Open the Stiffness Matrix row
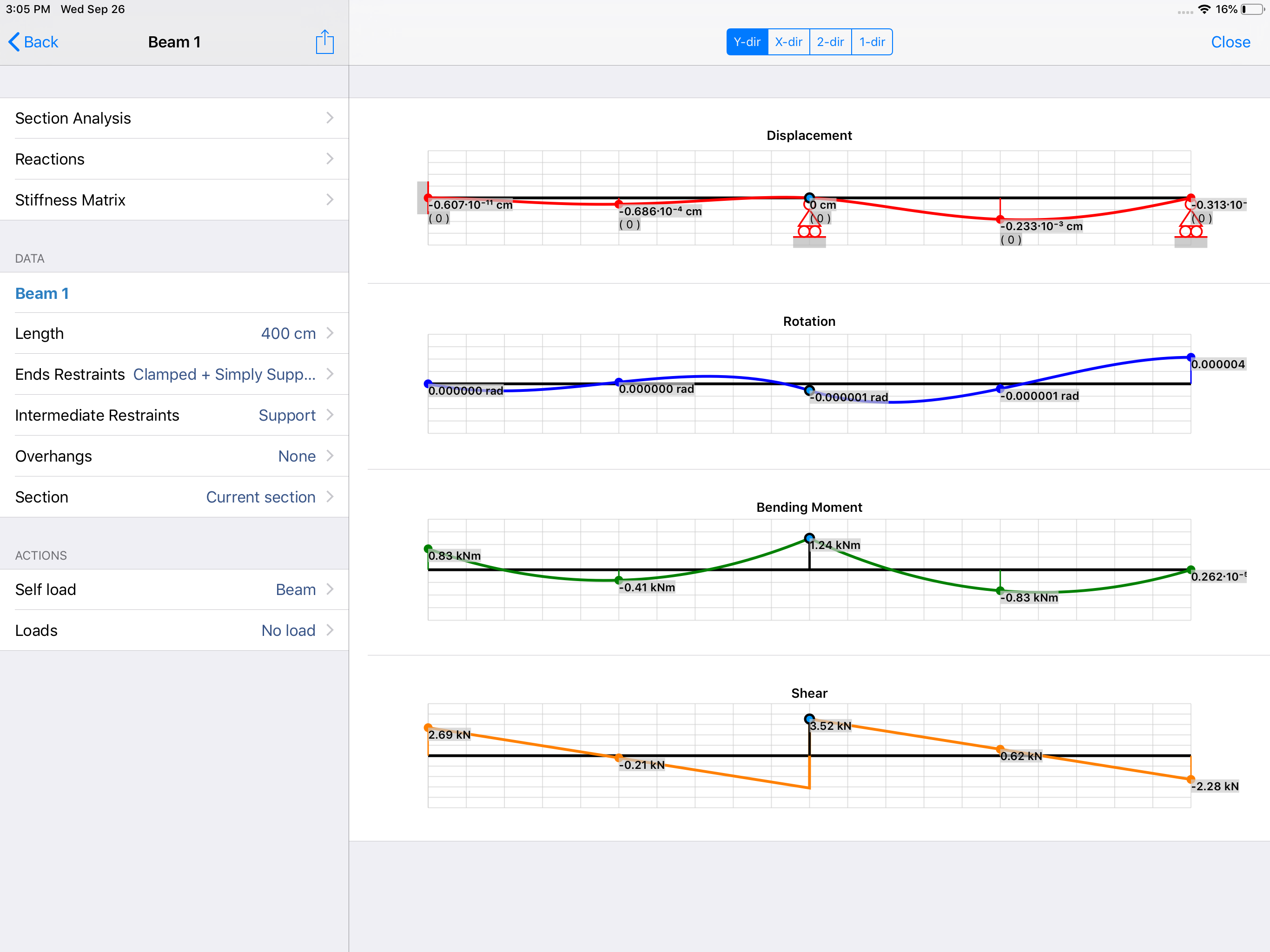Screen dimensions: 1270x952 174,200
